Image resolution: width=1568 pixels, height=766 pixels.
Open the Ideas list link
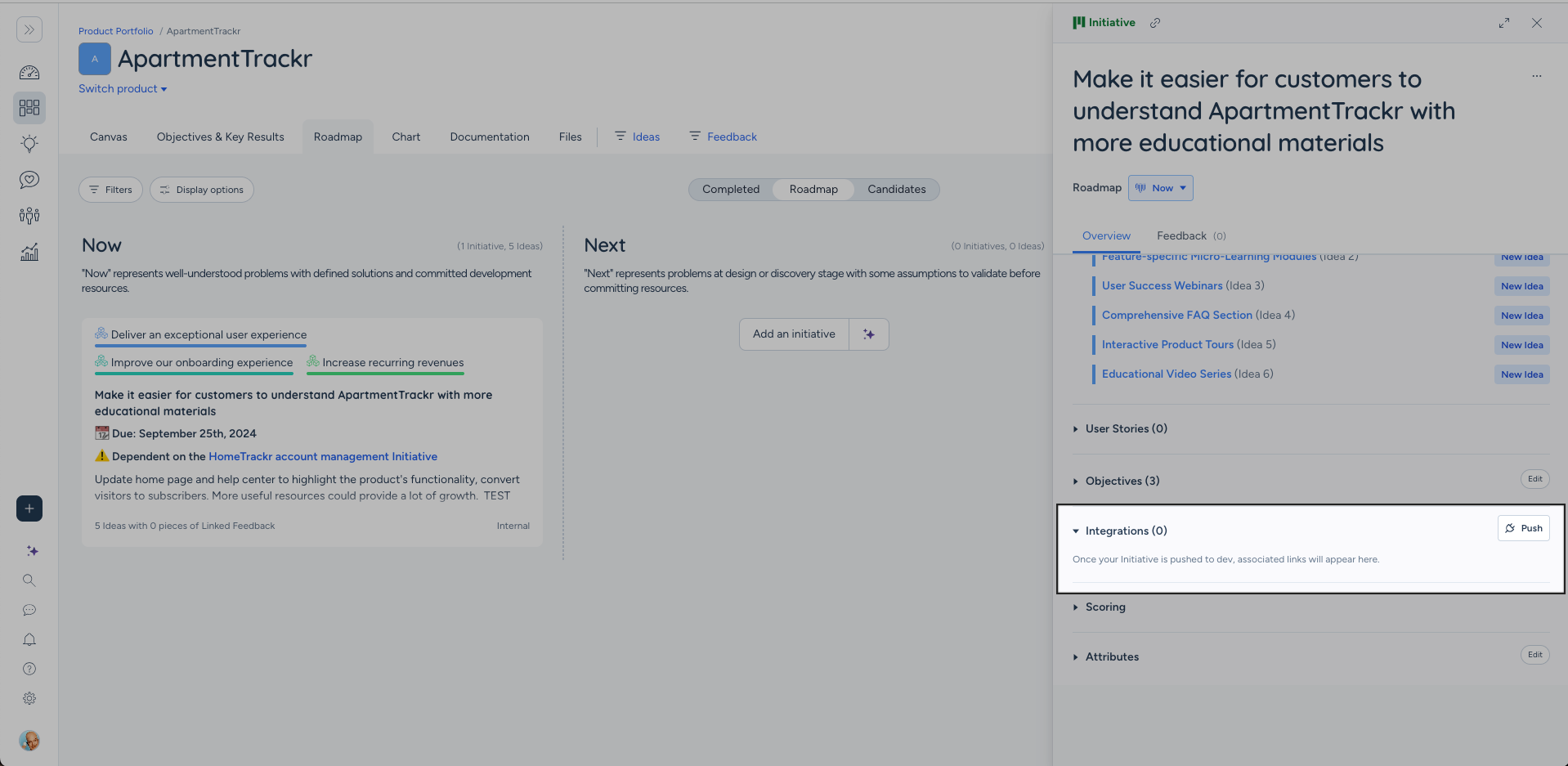pos(638,137)
